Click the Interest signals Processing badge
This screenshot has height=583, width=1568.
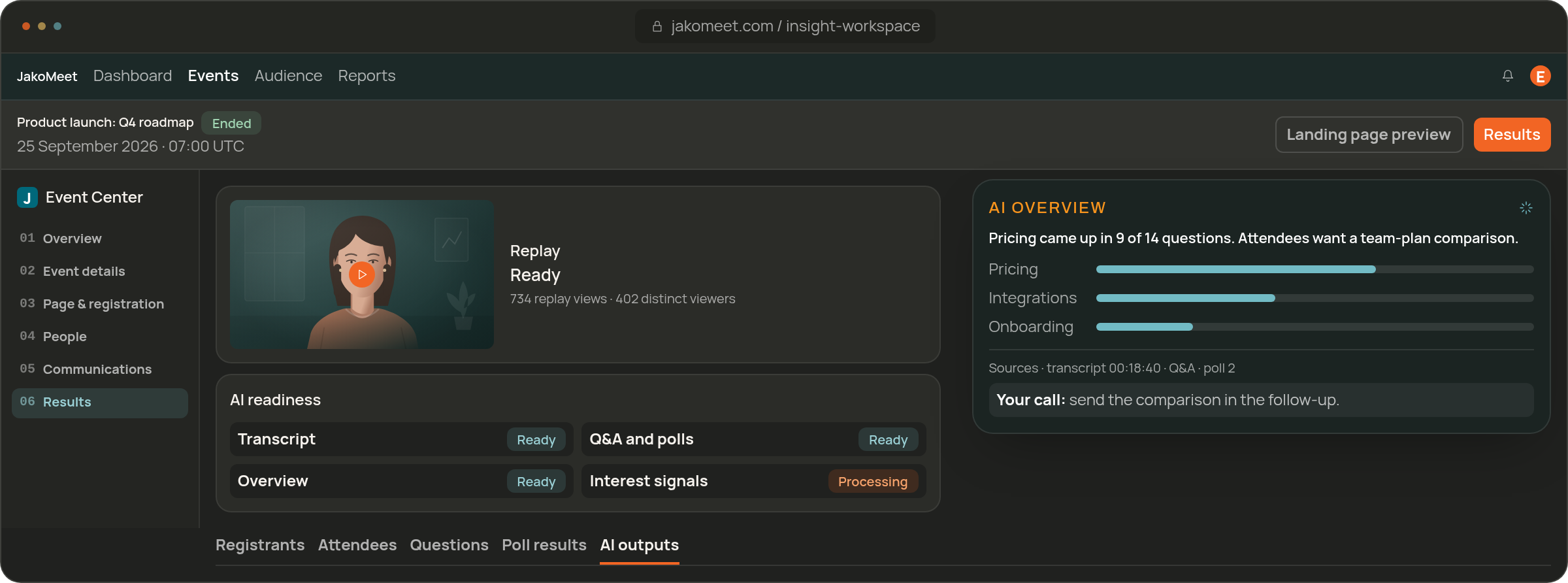point(873,482)
